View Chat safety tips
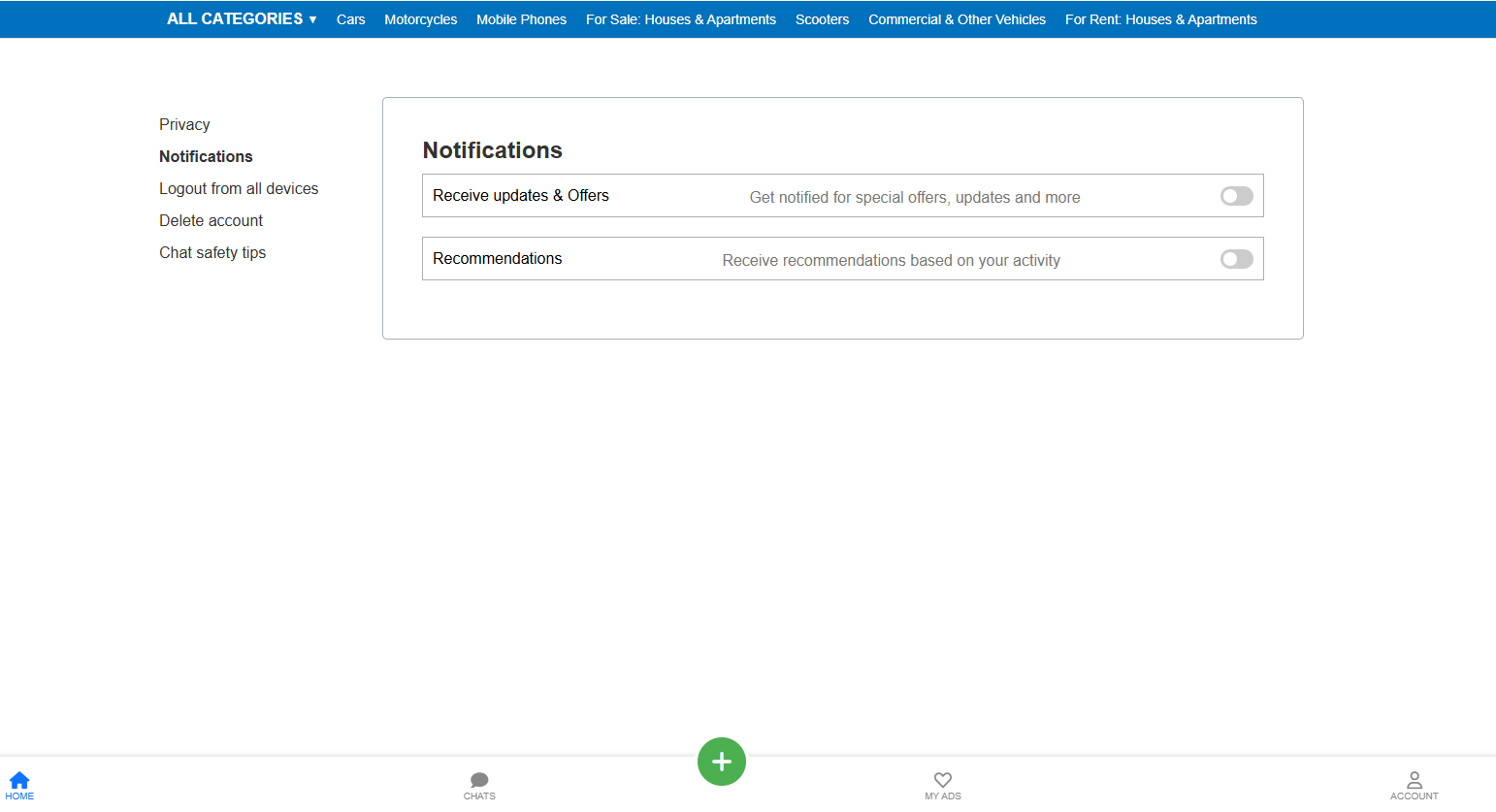 coord(212,252)
